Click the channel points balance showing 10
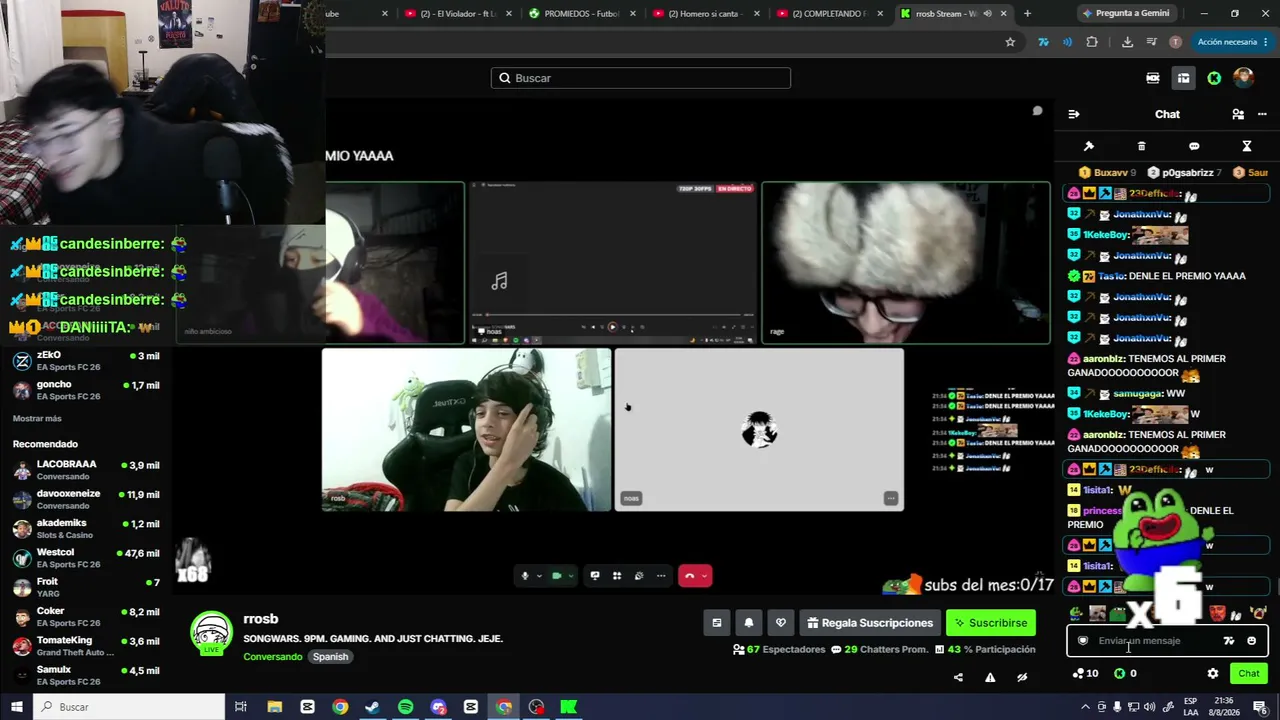Screen dimensions: 1280x720 tap(1085, 674)
